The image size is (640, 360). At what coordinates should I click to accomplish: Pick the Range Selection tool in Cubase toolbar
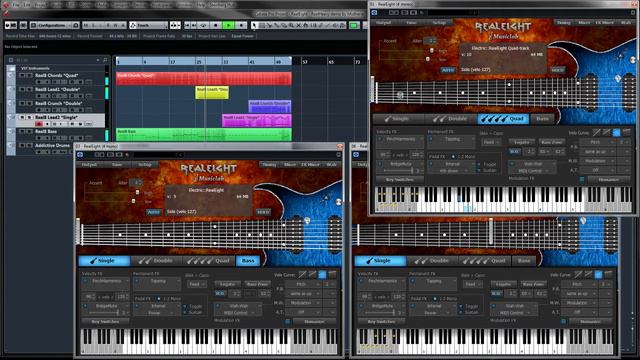pos(262,25)
